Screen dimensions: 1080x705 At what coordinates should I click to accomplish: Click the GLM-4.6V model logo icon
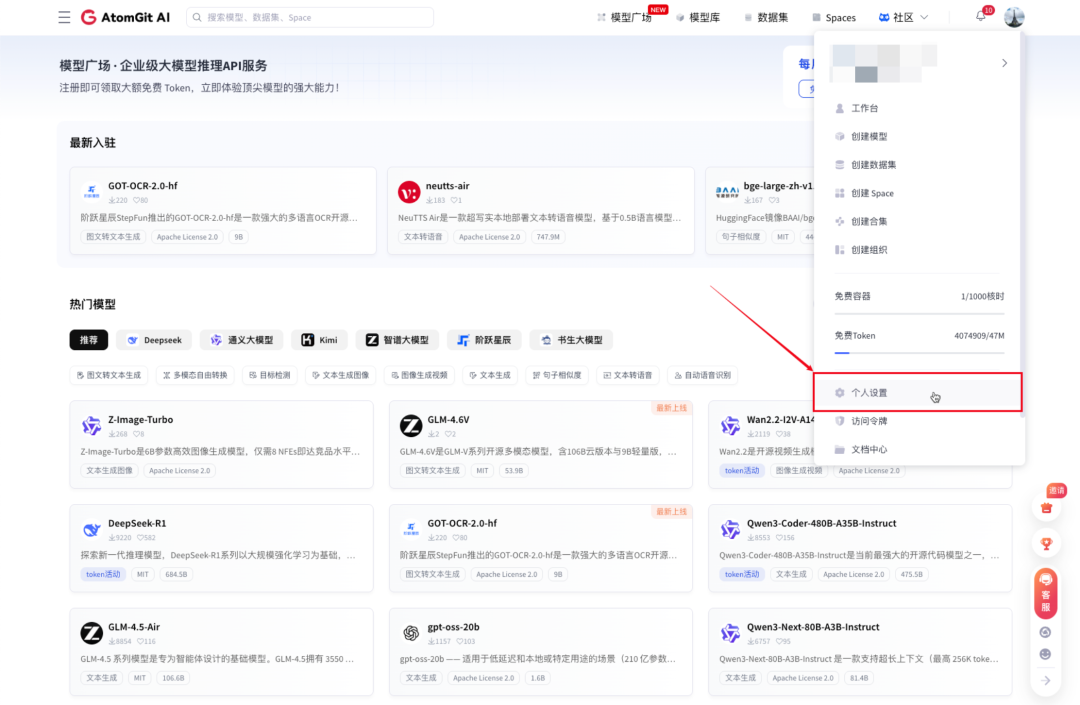411,425
